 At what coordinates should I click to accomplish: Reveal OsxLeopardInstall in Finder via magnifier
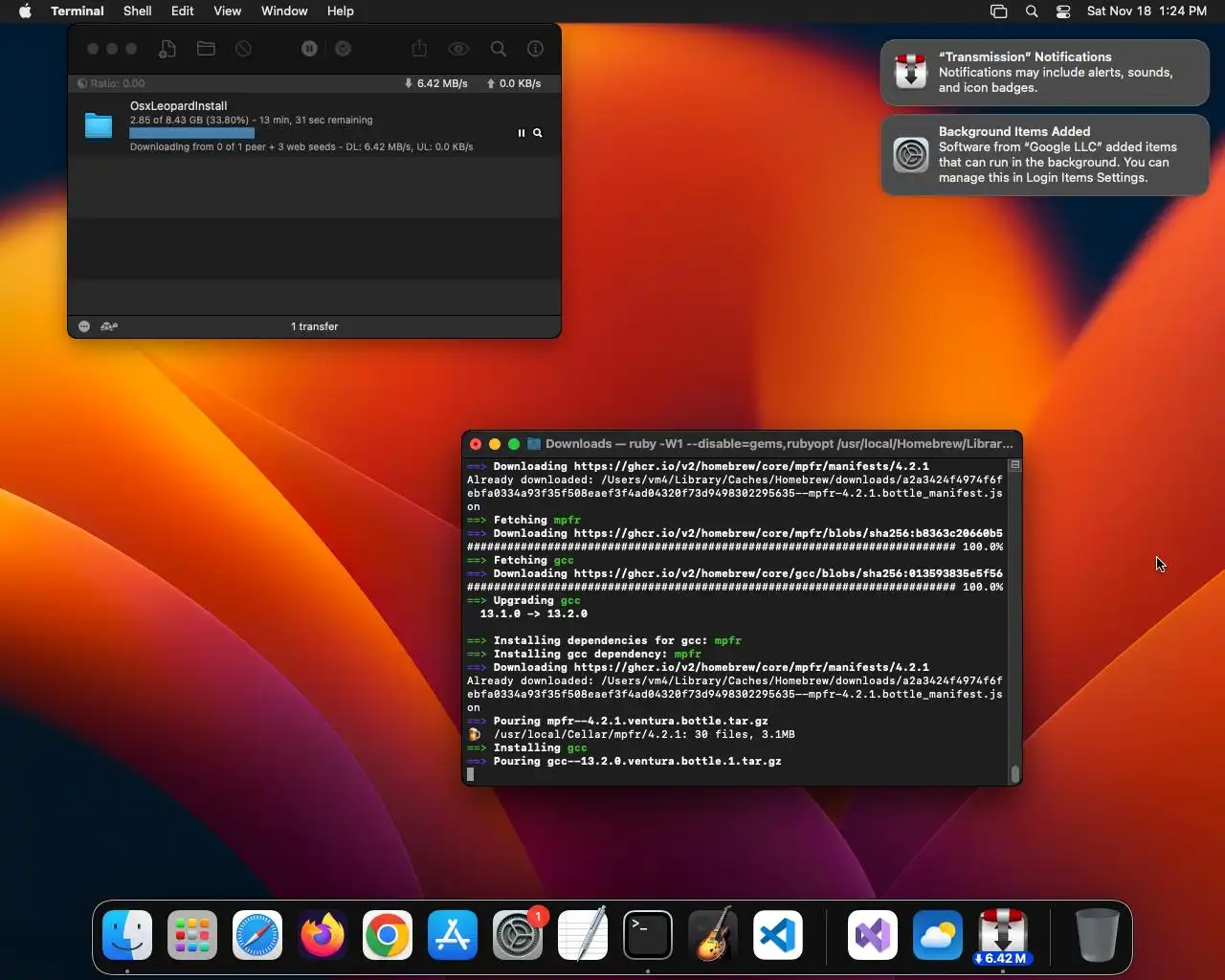click(x=538, y=133)
